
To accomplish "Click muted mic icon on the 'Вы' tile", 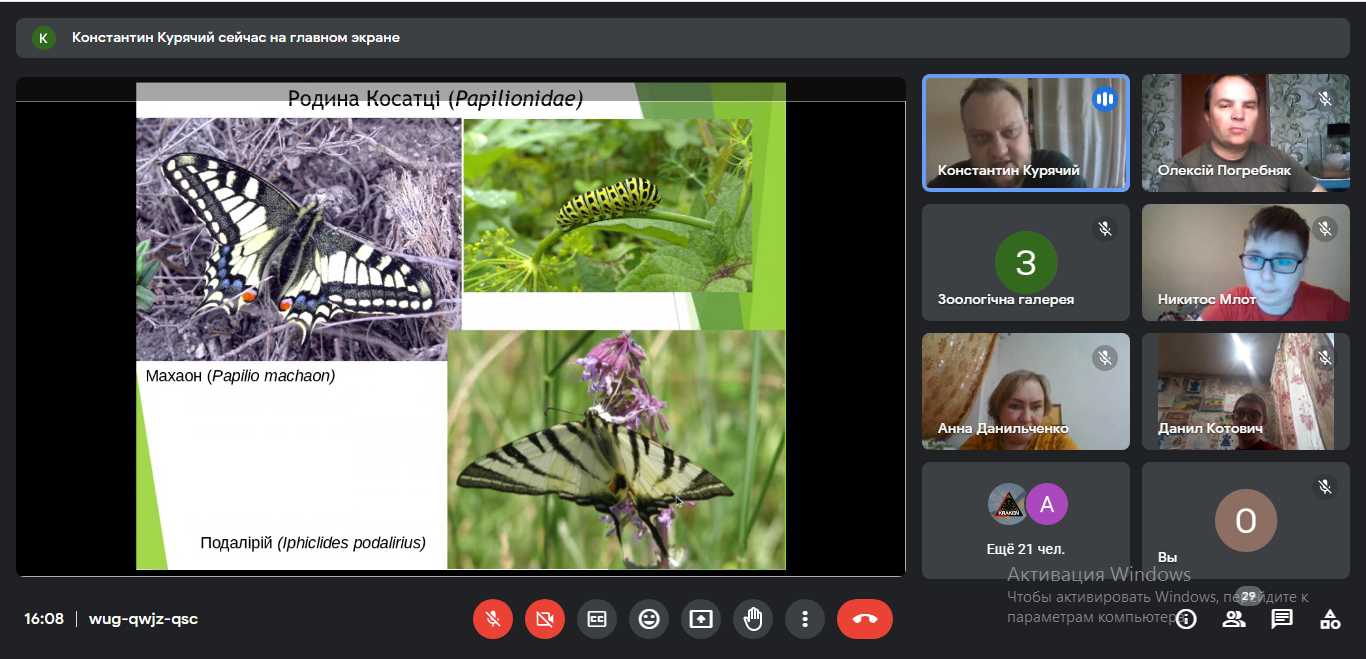I will (1325, 486).
